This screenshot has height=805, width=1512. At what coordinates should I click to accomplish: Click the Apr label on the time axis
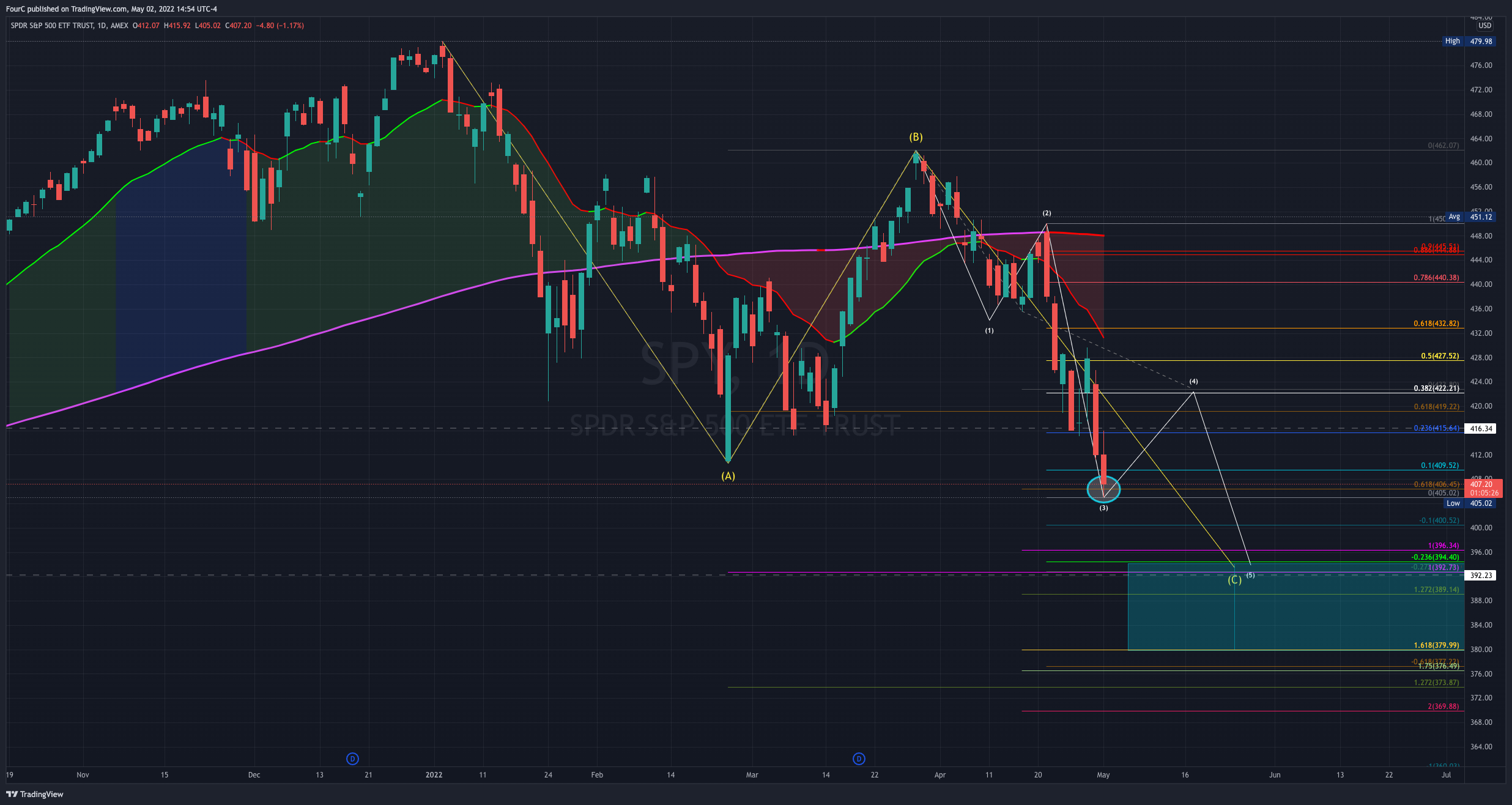click(940, 775)
